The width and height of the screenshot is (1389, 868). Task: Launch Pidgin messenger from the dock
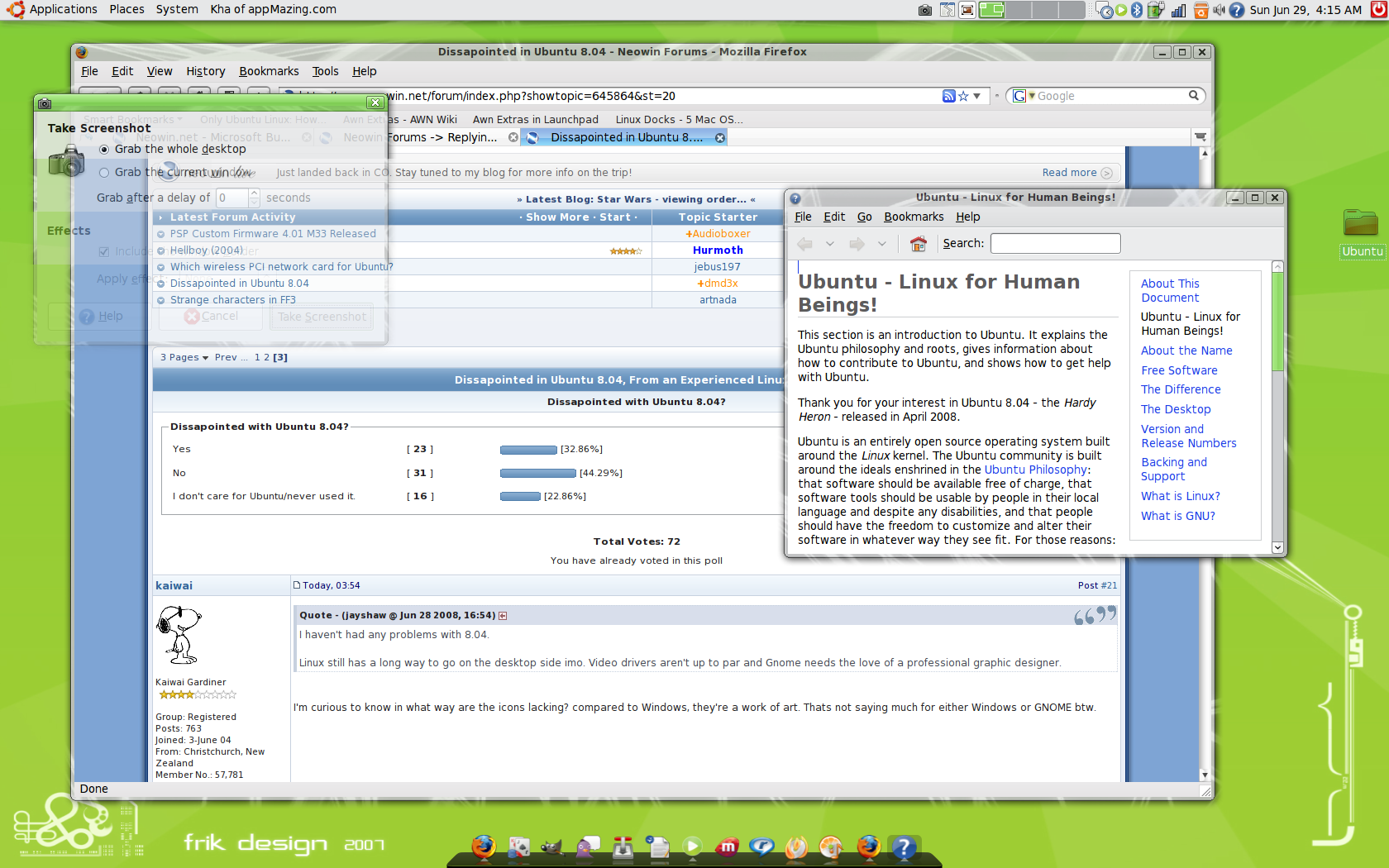coord(588,847)
